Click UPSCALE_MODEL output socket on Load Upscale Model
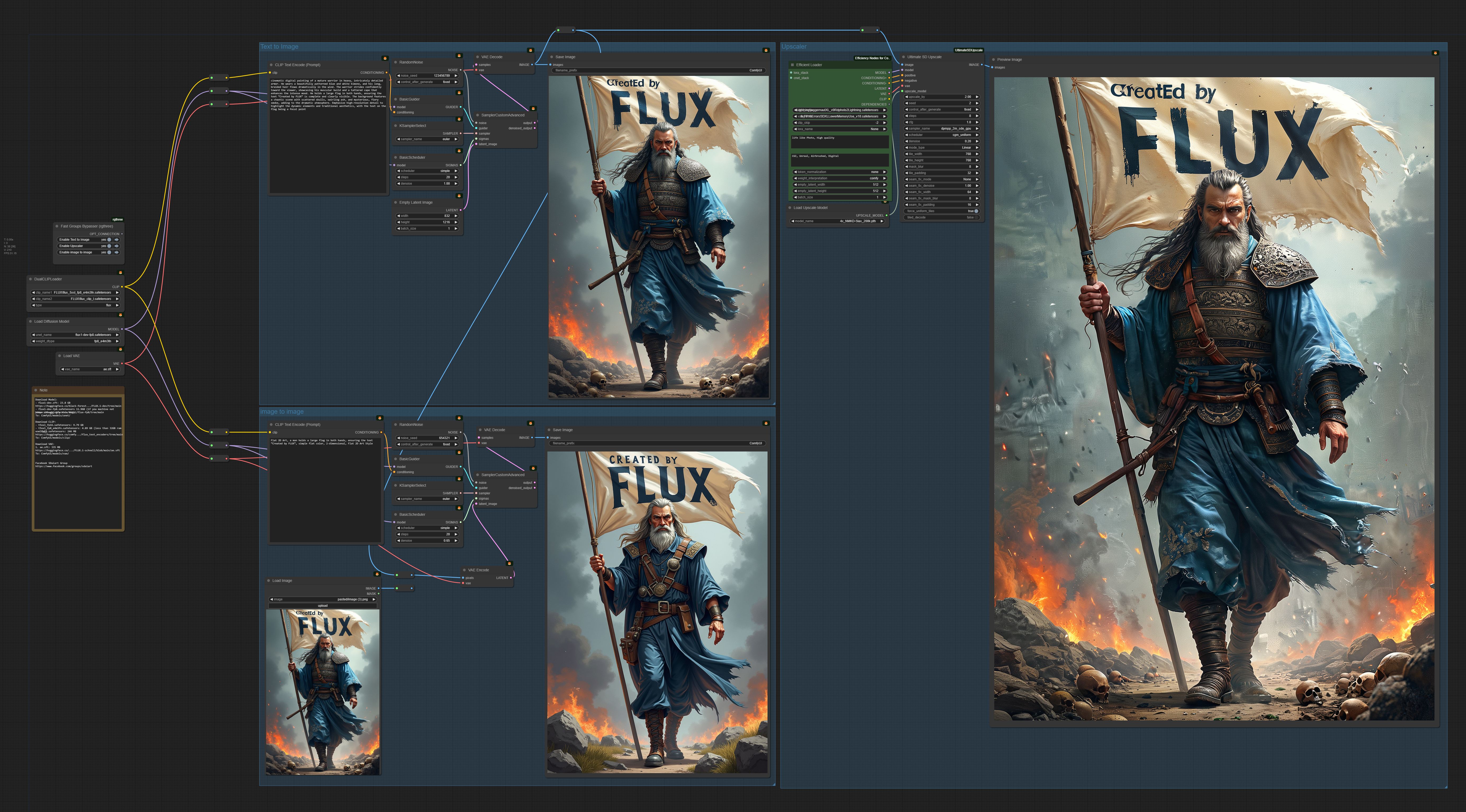Viewport: 1466px width, 812px height. (886, 216)
